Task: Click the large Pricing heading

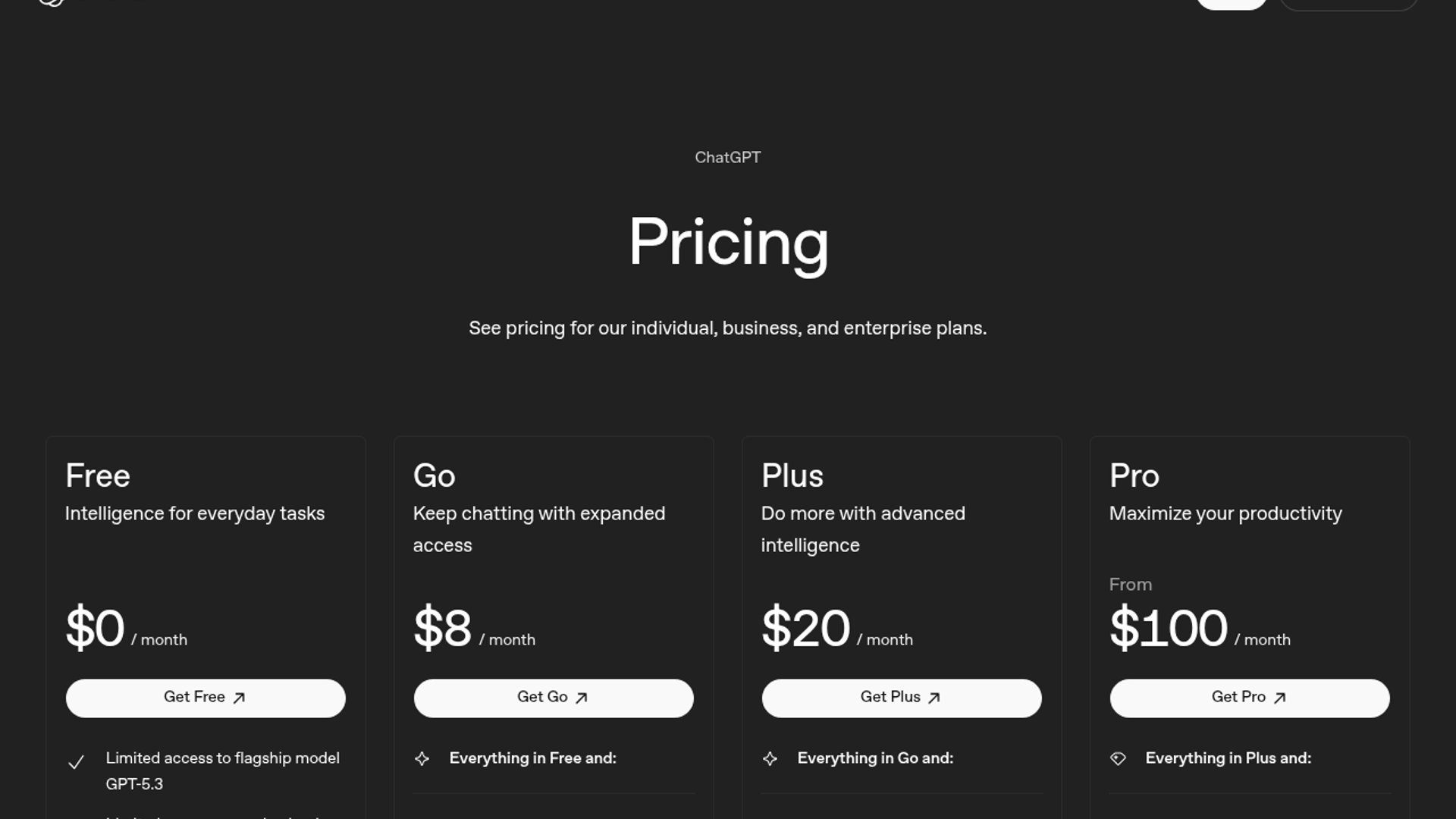Action: click(728, 243)
